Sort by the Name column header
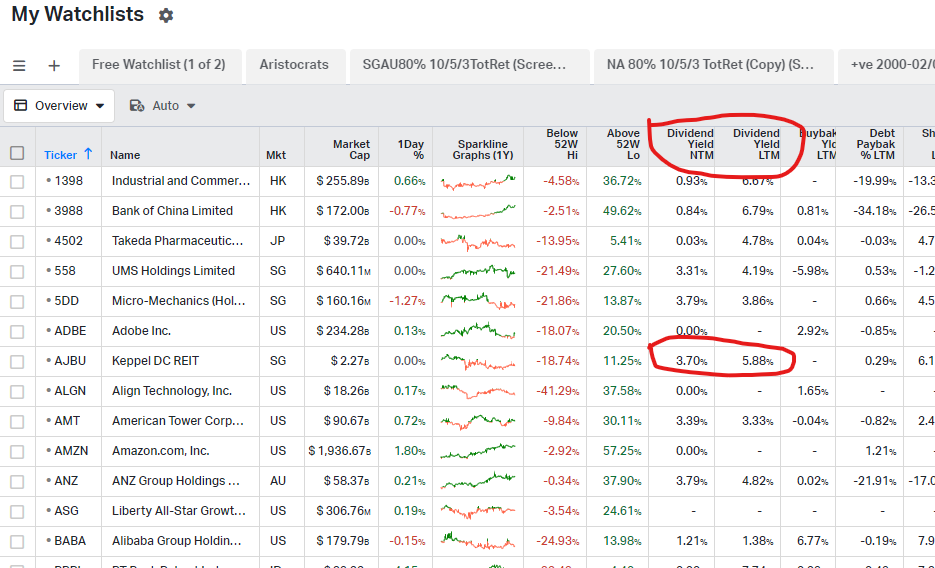935x568 pixels. coord(125,155)
